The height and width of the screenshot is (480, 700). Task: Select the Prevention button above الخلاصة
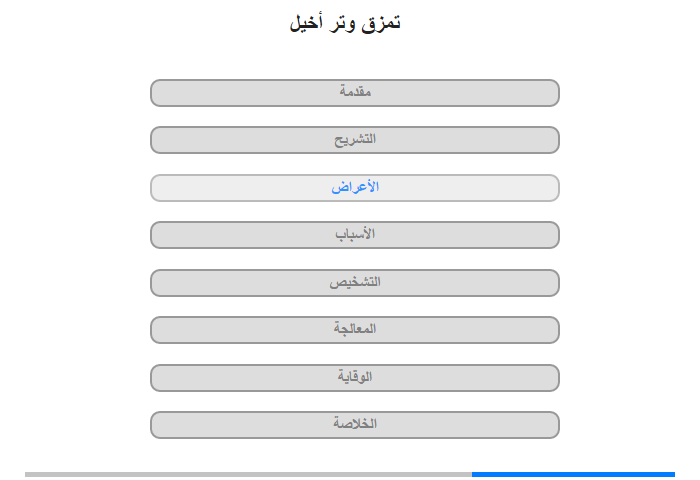[x=355, y=378]
